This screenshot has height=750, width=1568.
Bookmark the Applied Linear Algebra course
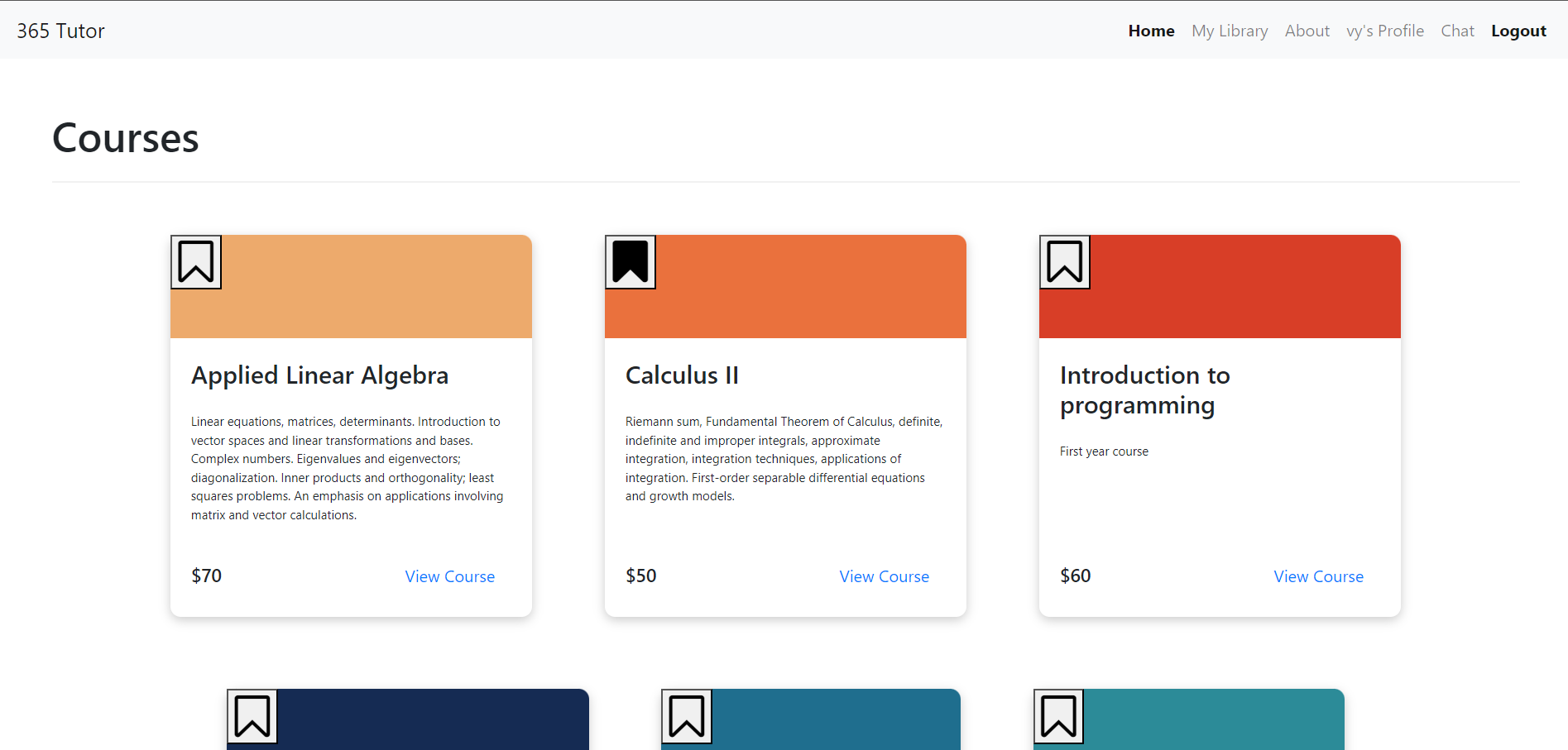(x=196, y=262)
